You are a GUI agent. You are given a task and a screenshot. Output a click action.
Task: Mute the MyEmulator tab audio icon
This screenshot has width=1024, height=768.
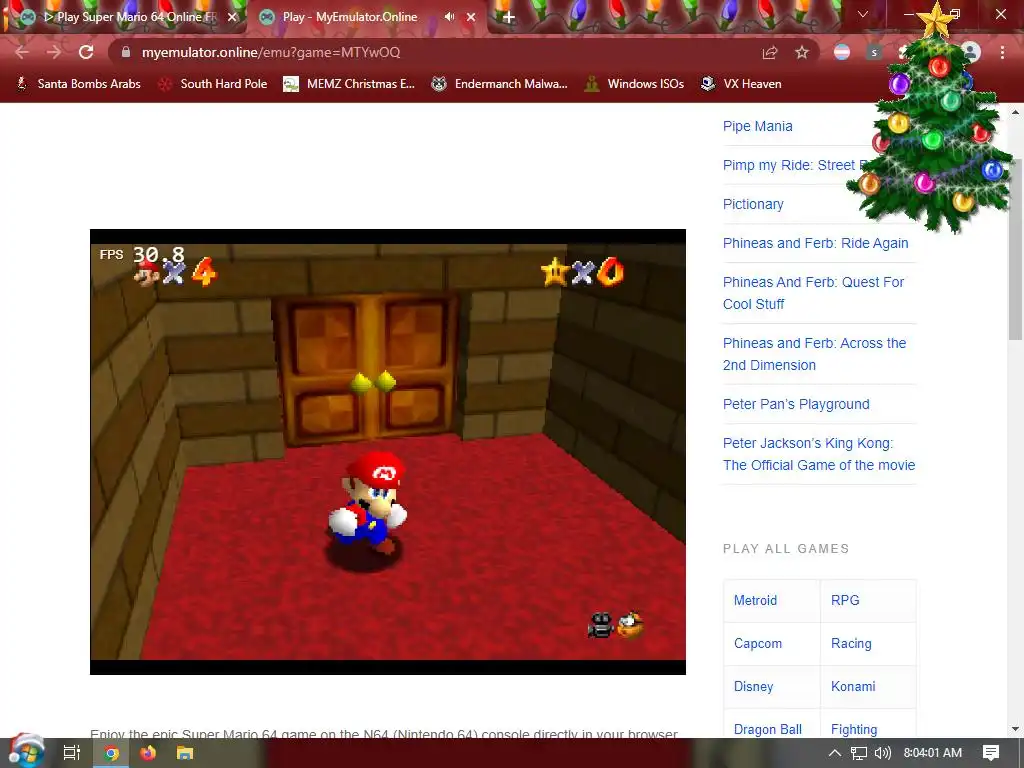[449, 17]
